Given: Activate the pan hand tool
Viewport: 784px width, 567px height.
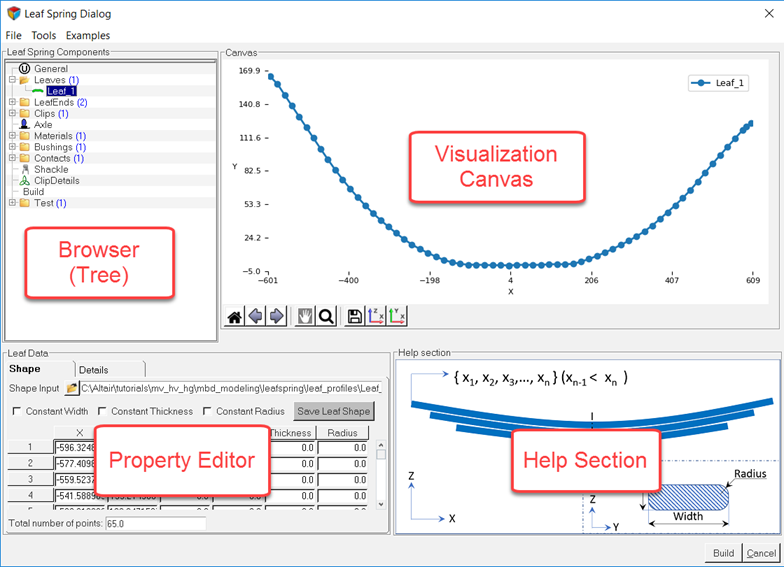Looking at the screenshot, I should (x=305, y=316).
